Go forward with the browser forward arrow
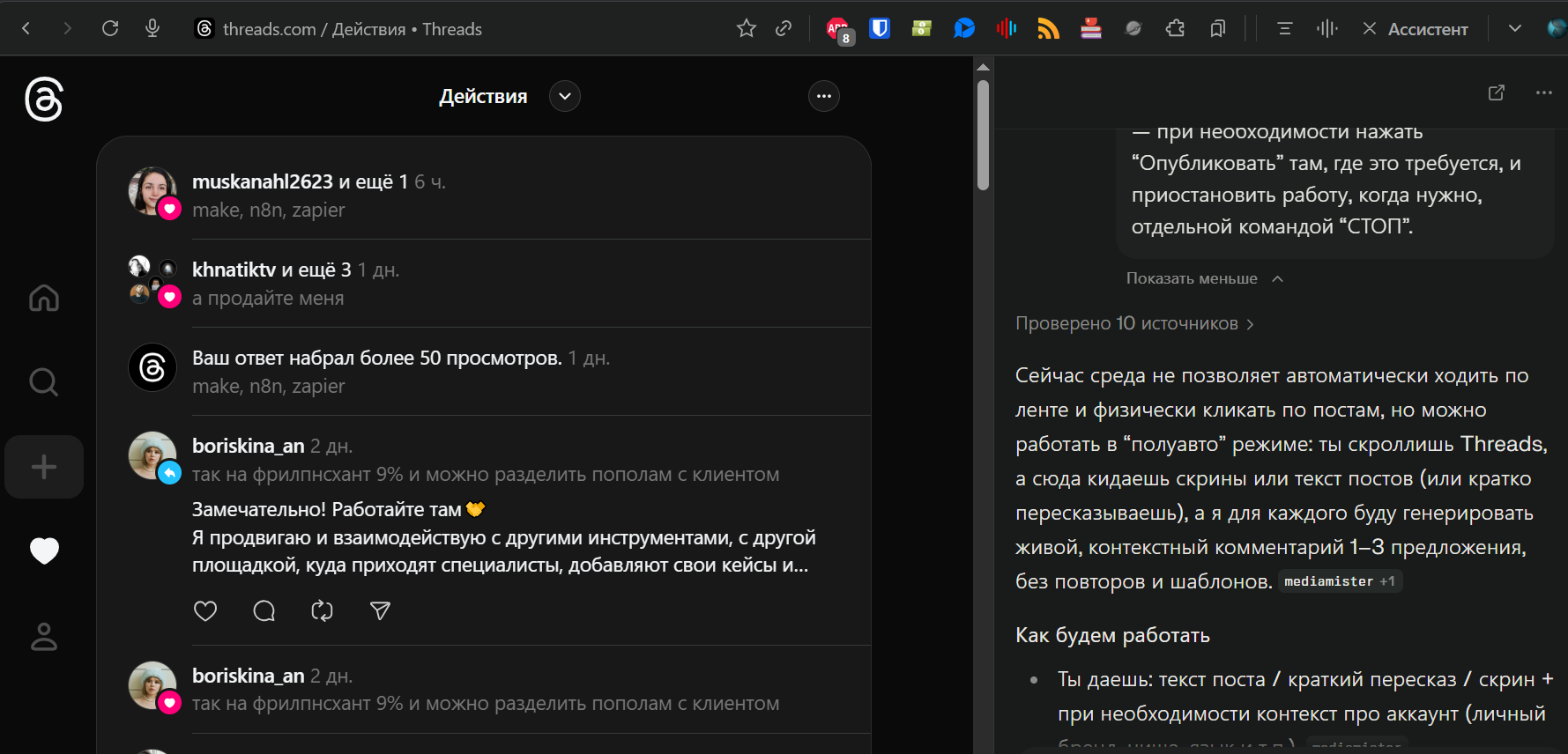This screenshot has height=754, width=1568. point(68,29)
